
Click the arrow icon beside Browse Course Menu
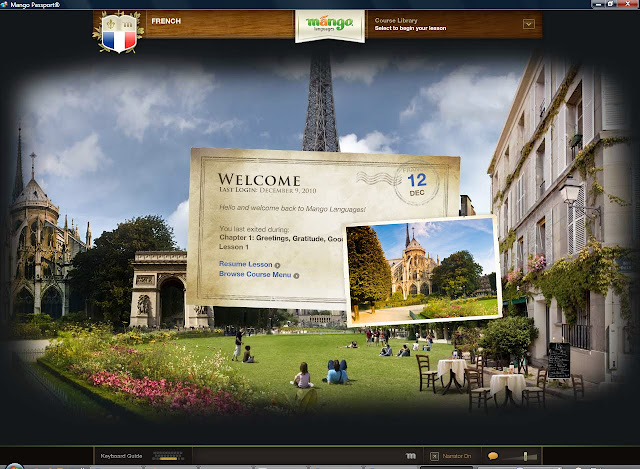click(x=296, y=276)
